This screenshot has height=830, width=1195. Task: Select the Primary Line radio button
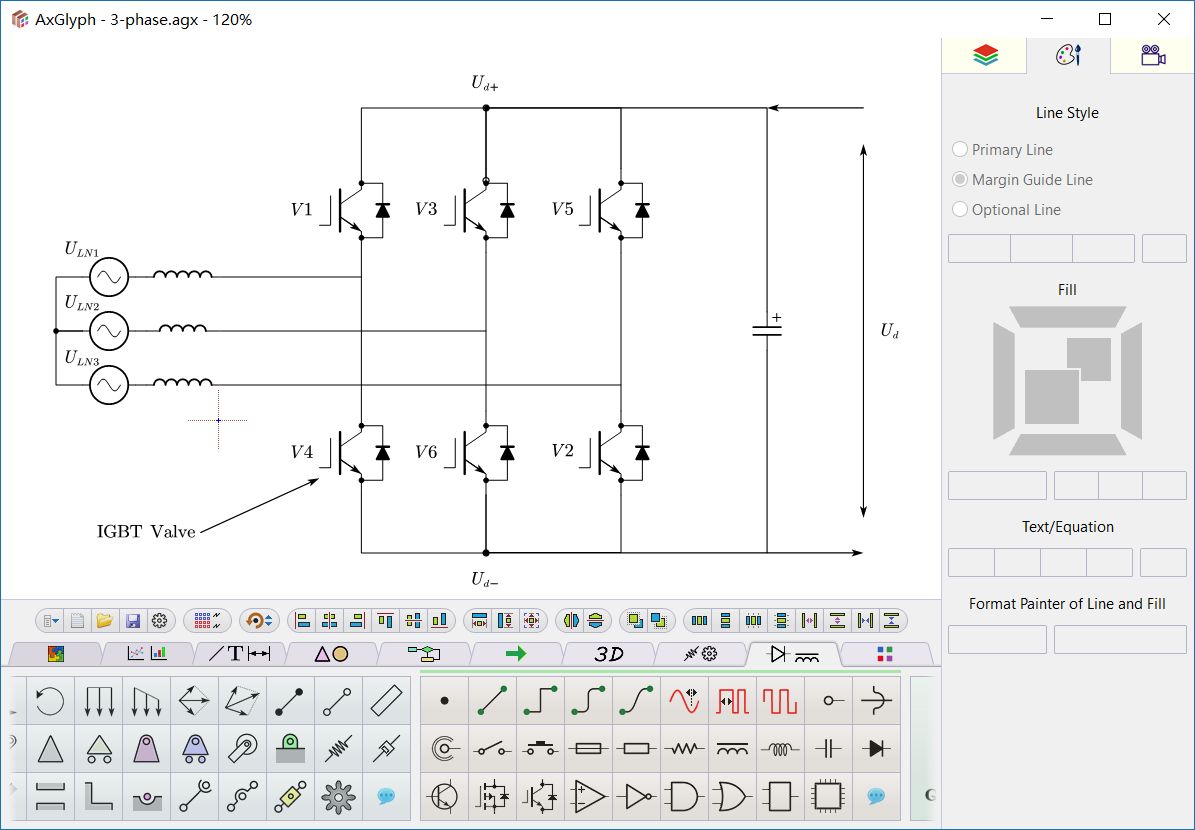960,149
